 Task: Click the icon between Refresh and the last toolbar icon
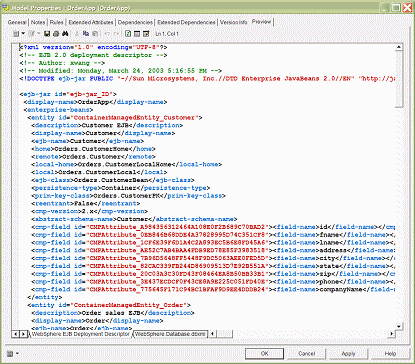pyautogui.click(x=137, y=34)
